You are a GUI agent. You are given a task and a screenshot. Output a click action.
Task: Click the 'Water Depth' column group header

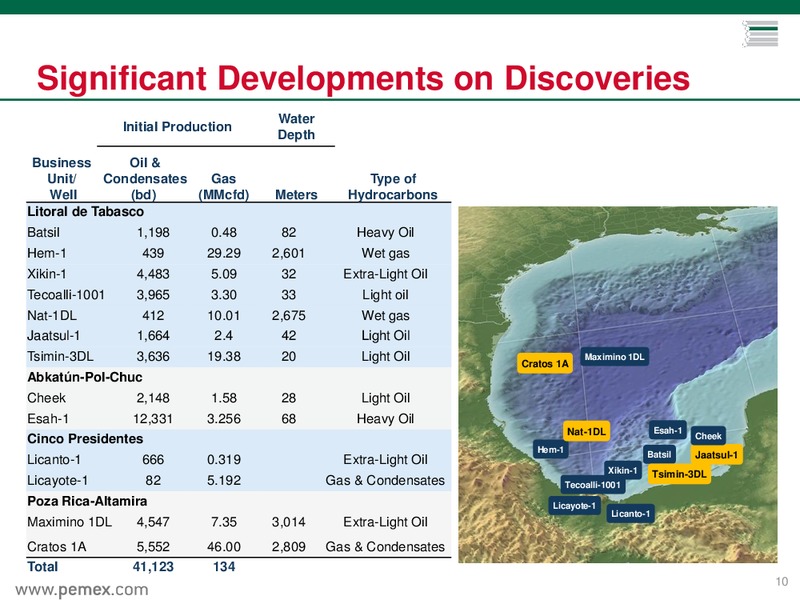pyautogui.click(x=296, y=127)
